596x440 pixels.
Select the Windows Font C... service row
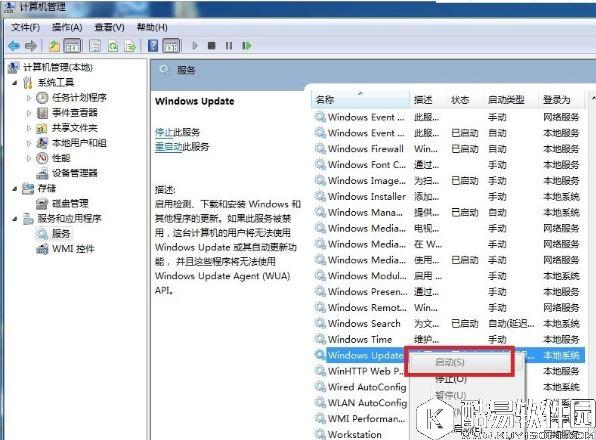pos(449,165)
